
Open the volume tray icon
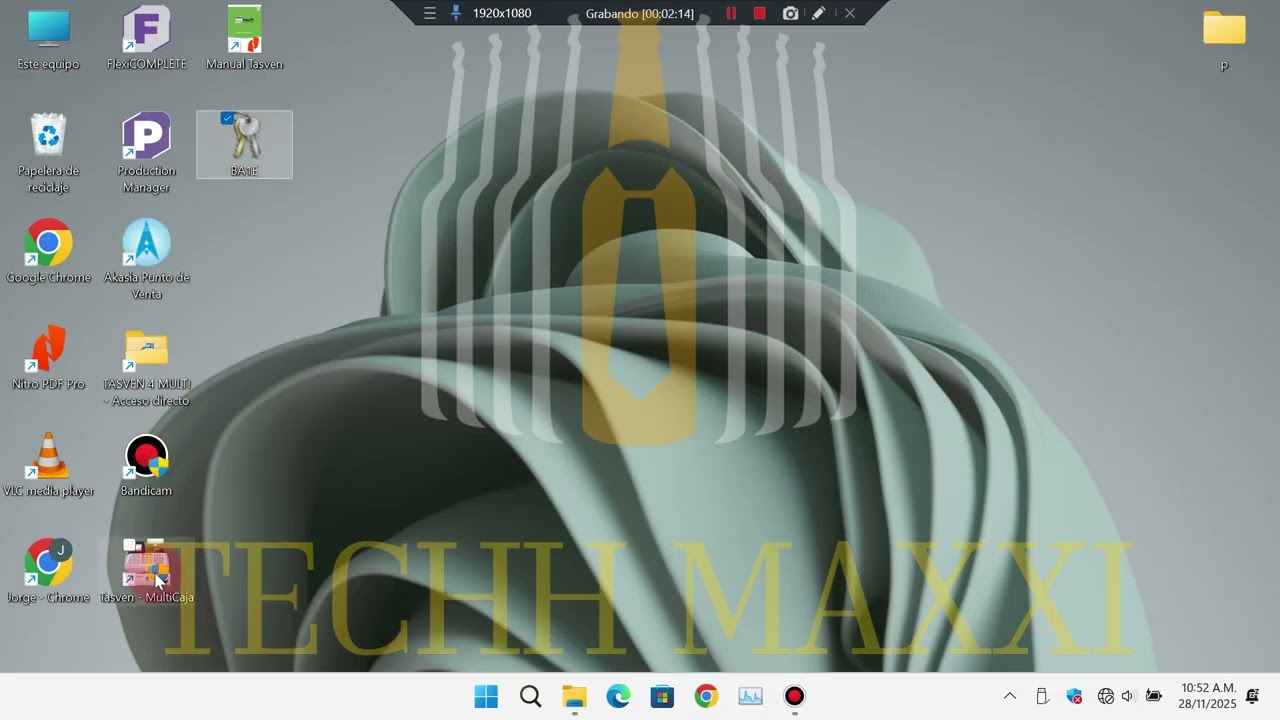[x=1128, y=696]
